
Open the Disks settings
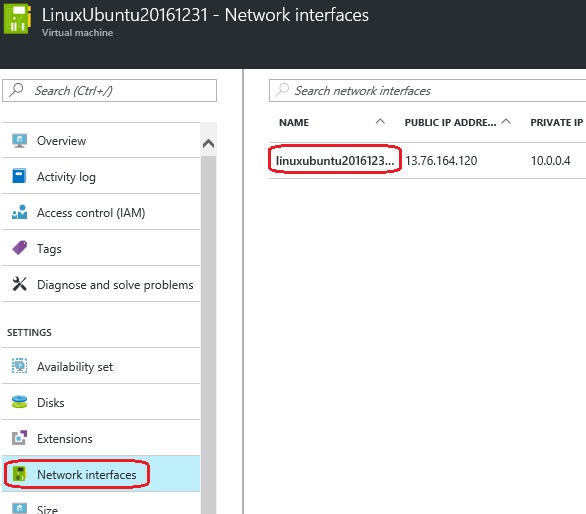[x=101, y=402]
